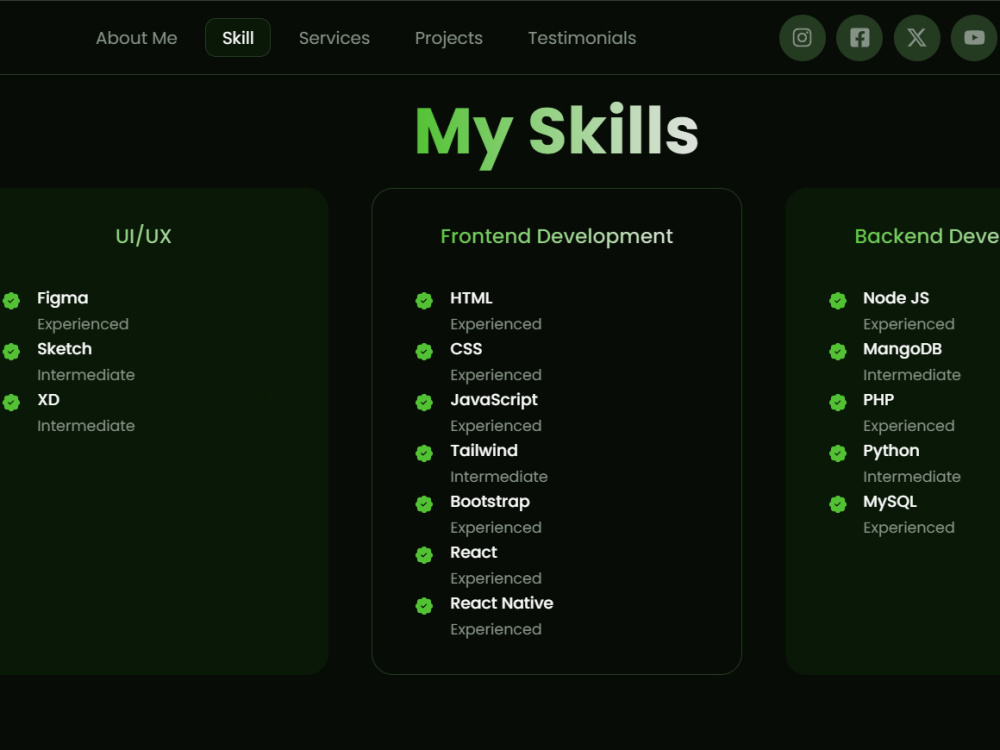The height and width of the screenshot is (750, 1000).
Task: Select the JavaScript skill name
Action: pos(494,401)
